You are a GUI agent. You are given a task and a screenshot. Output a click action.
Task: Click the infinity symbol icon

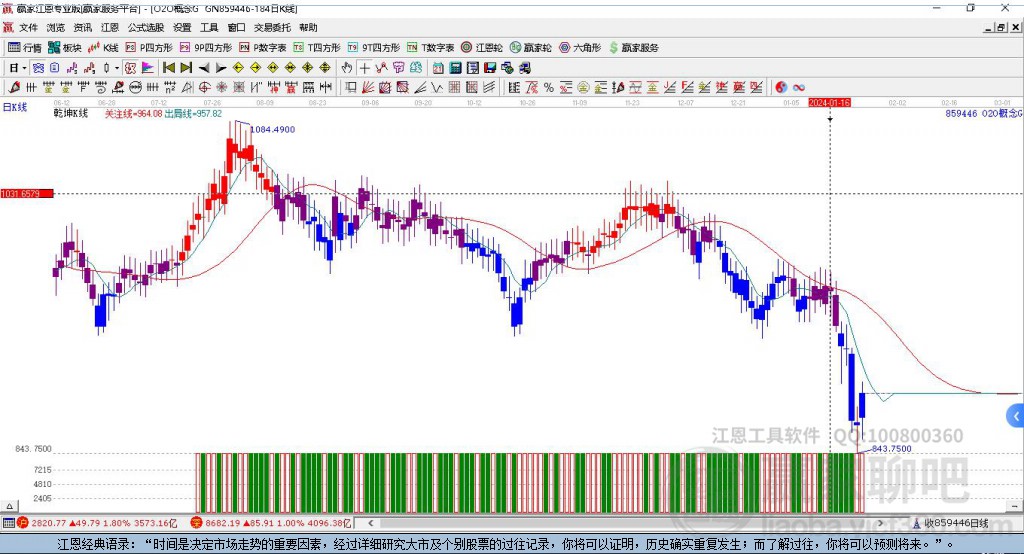coord(799,87)
